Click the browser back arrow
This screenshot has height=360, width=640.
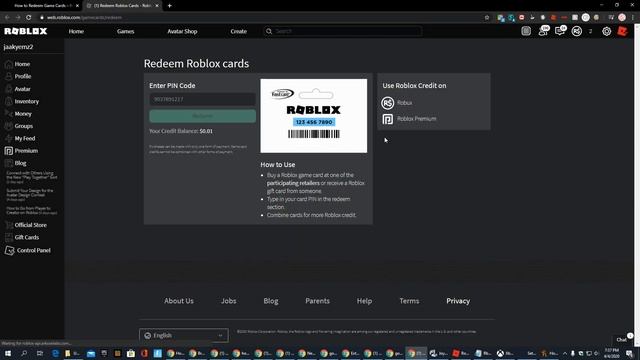7,18
